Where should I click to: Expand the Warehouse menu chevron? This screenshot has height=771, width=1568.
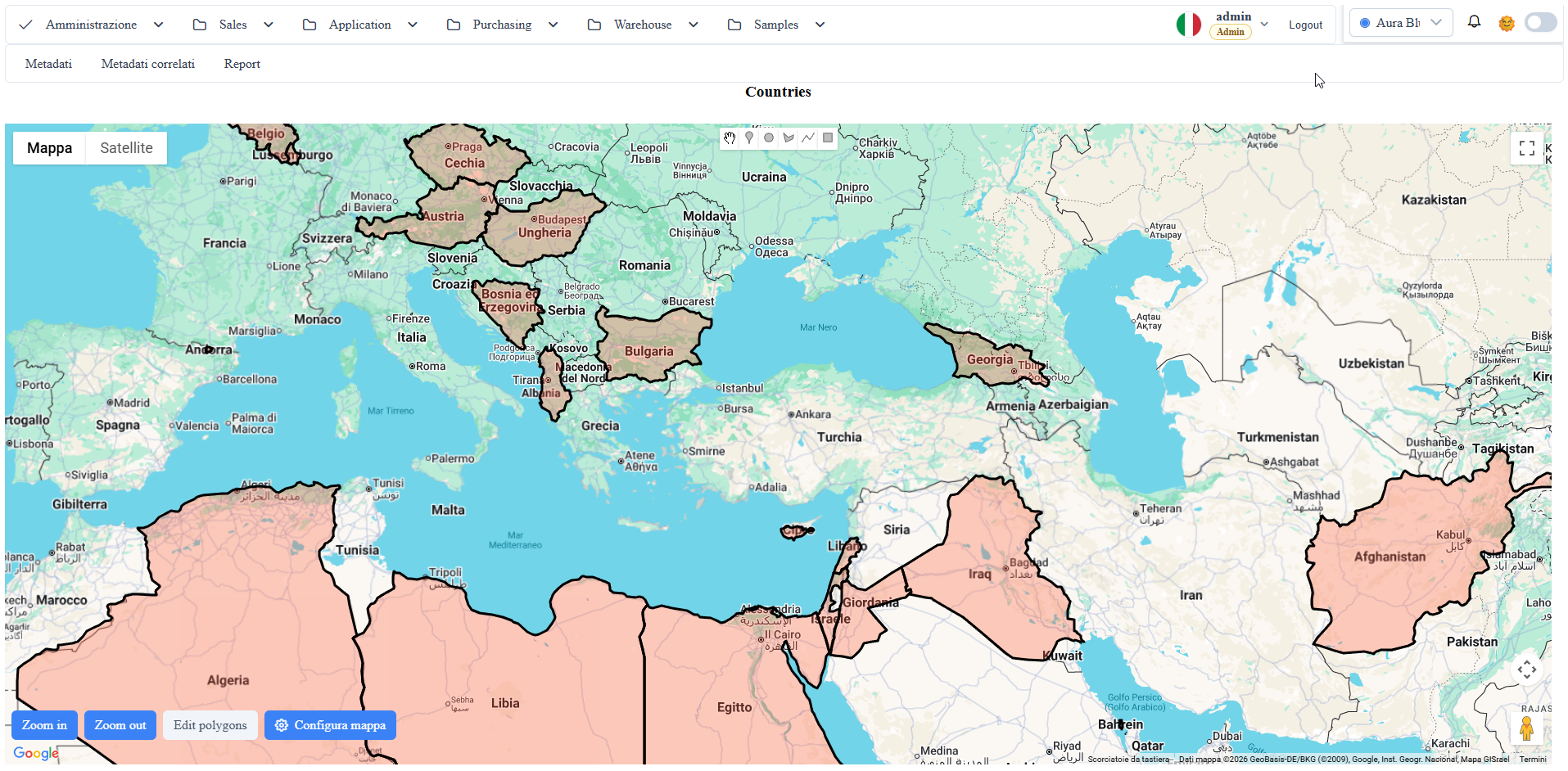(x=694, y=25)
